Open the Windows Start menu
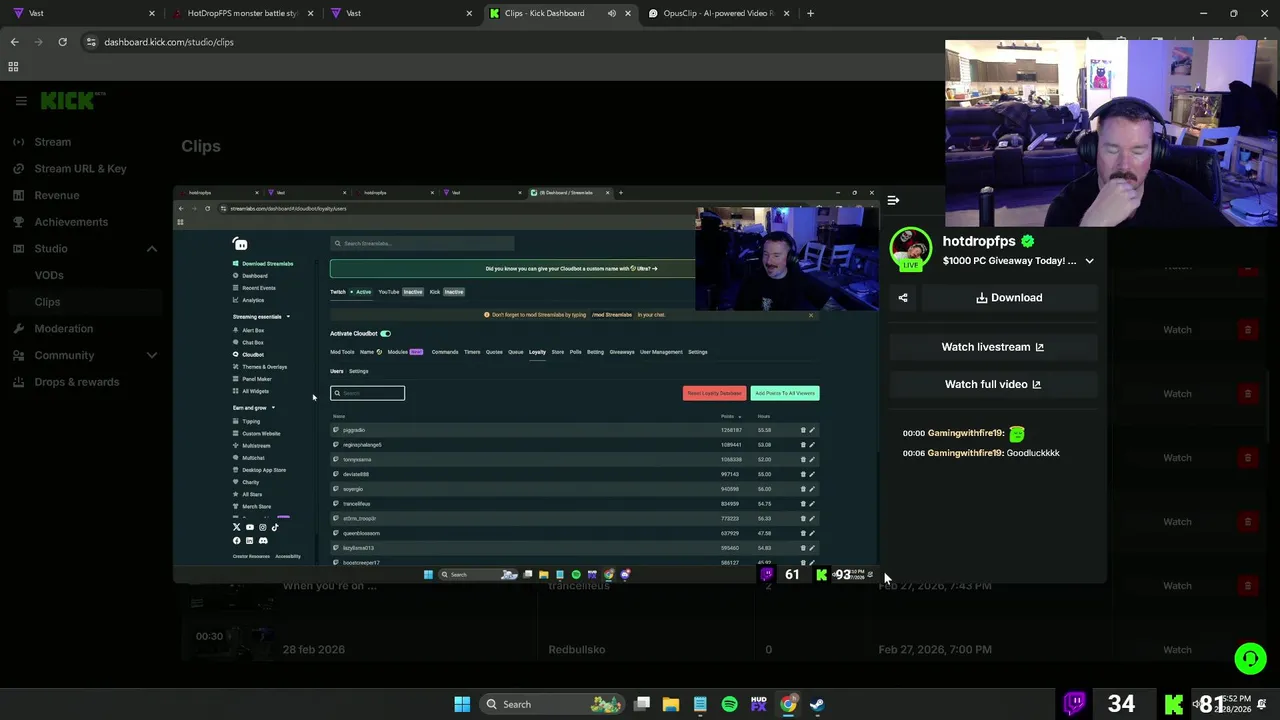The width and height of the screenshot is (1280, 720). (x=462, y=704)
